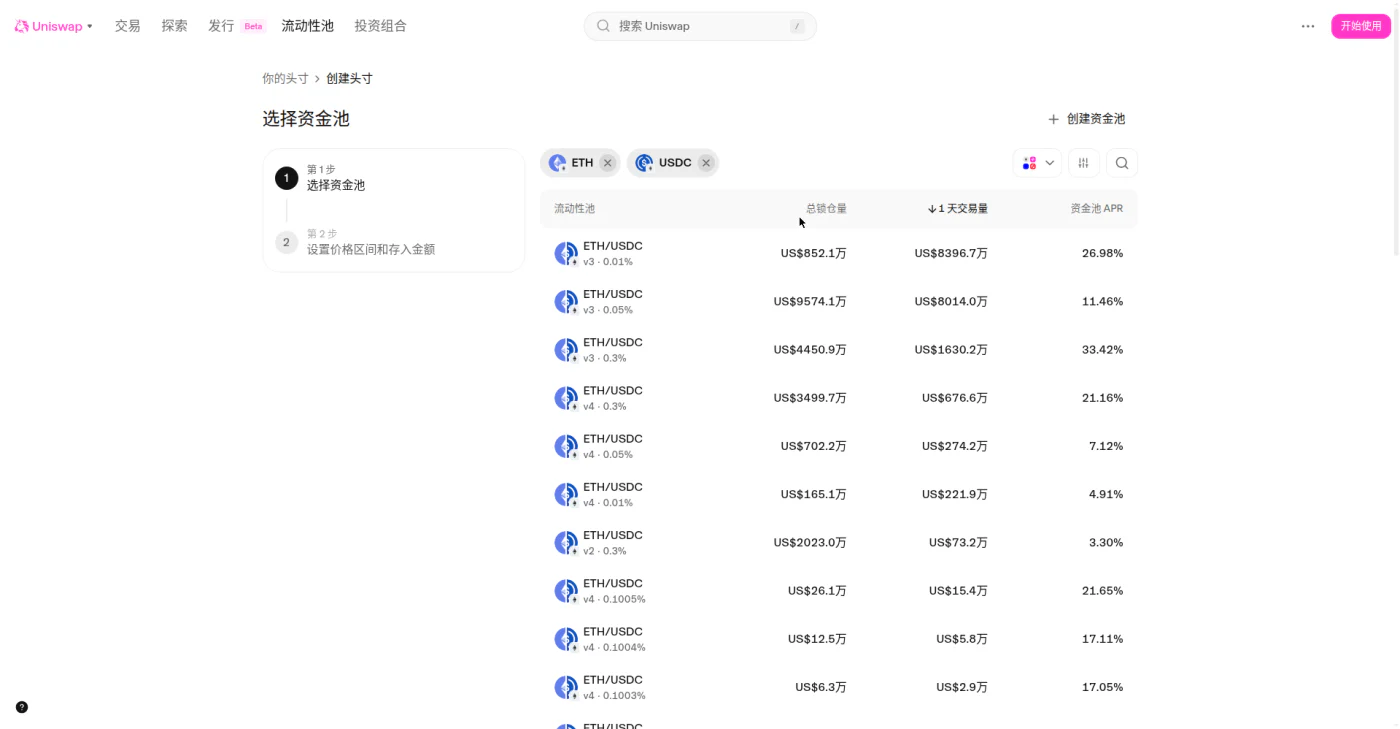Open the 交易 menu

pos(127,26)
